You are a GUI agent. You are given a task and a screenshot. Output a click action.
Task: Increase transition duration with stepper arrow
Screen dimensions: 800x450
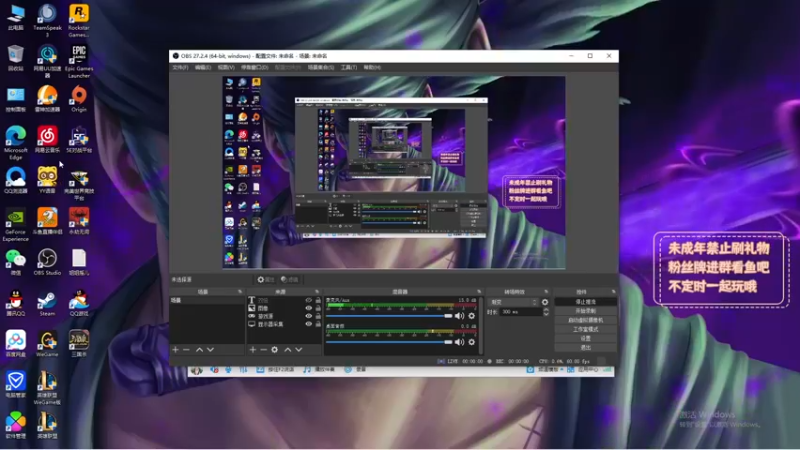(546, 309)
